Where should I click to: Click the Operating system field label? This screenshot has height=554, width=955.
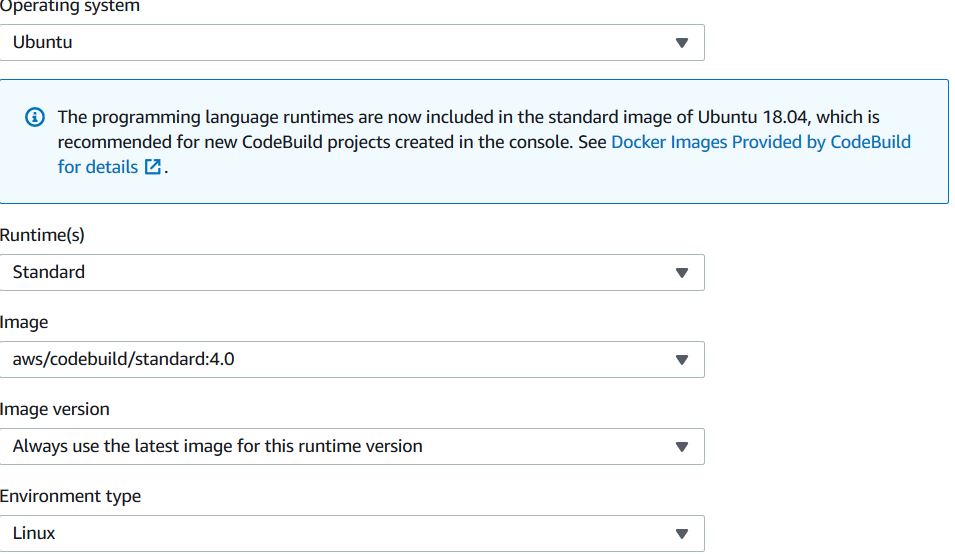coord(69,7)
